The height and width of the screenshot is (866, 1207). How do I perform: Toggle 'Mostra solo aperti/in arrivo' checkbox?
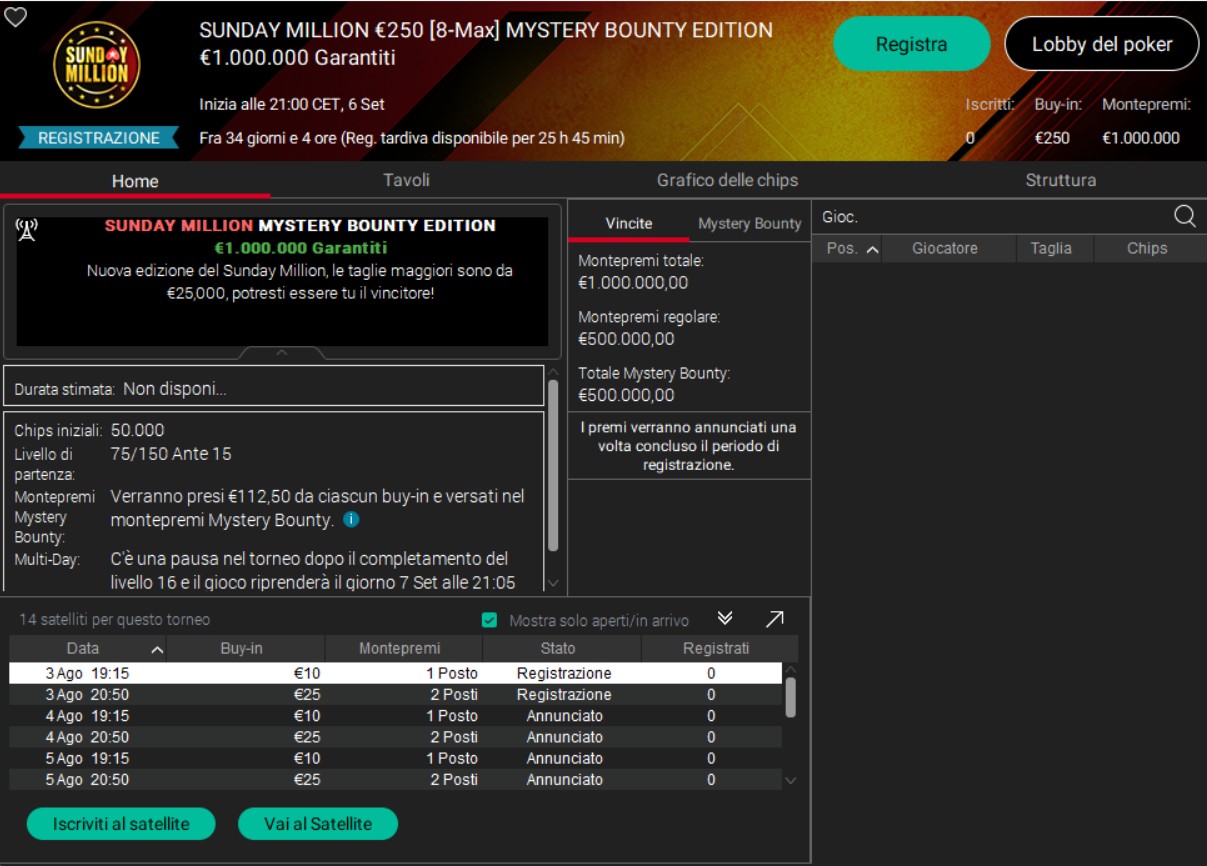tap(489, 620)
